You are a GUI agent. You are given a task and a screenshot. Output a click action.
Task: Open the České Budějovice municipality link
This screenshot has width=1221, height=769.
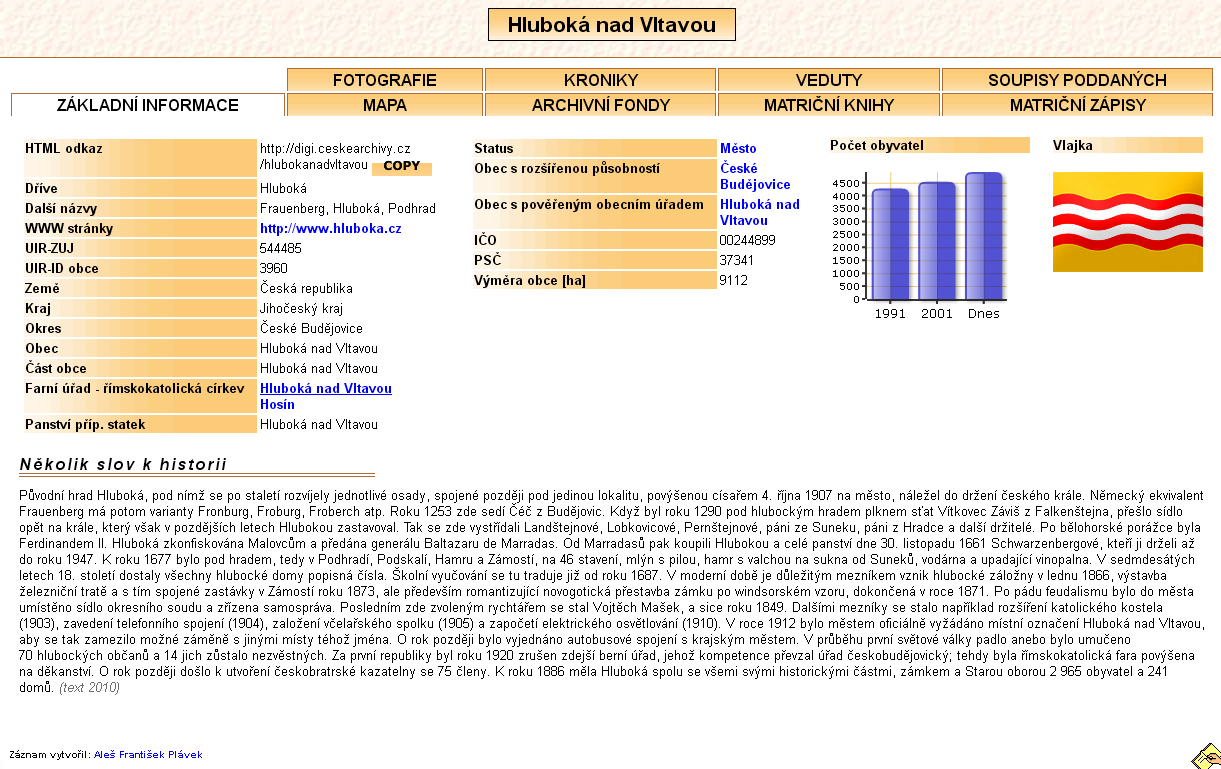(x=755, y=177)
